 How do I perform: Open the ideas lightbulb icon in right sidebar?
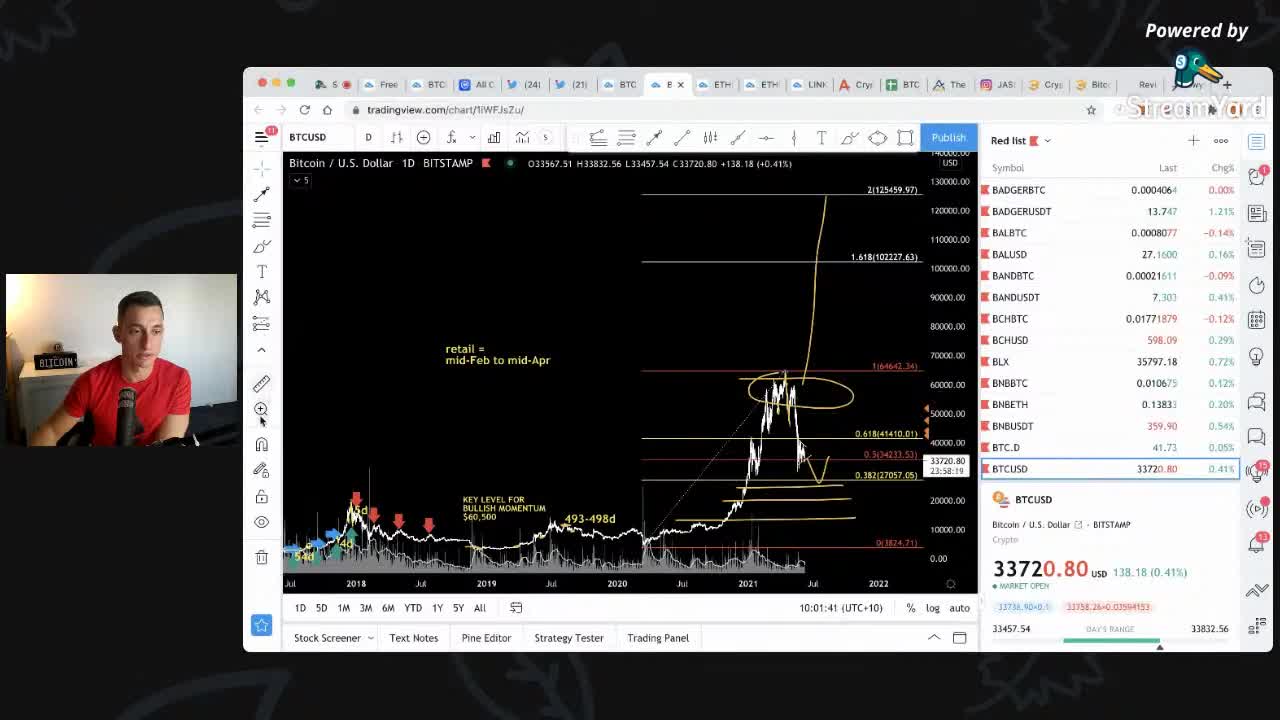[x=1257, y=357]
